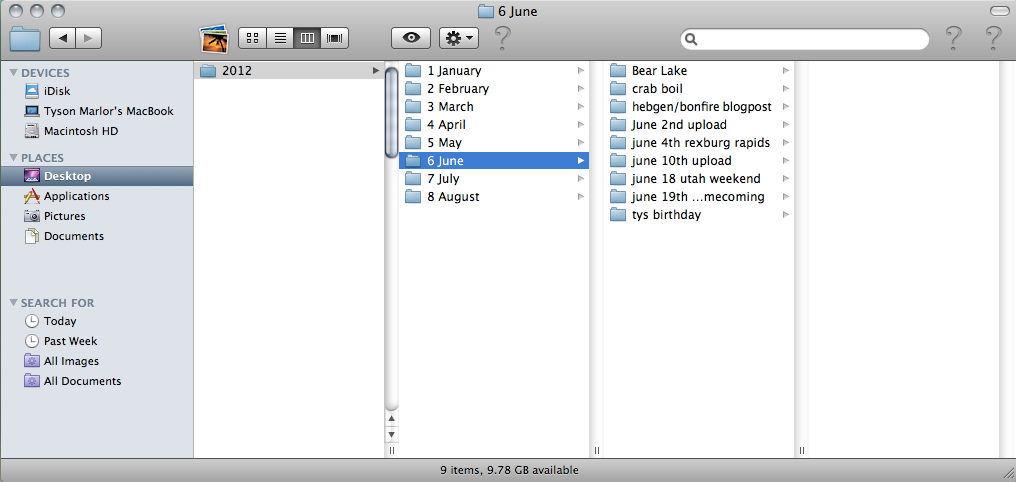
Task: Click the iPhoto sunset icon in toolbar
Action: coord(214,38)
